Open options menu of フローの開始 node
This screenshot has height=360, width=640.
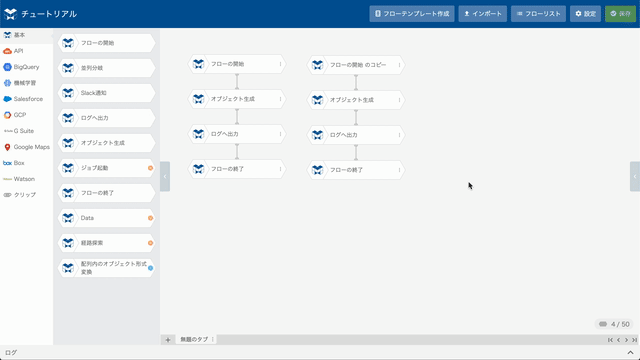click(x=280, y=64)
